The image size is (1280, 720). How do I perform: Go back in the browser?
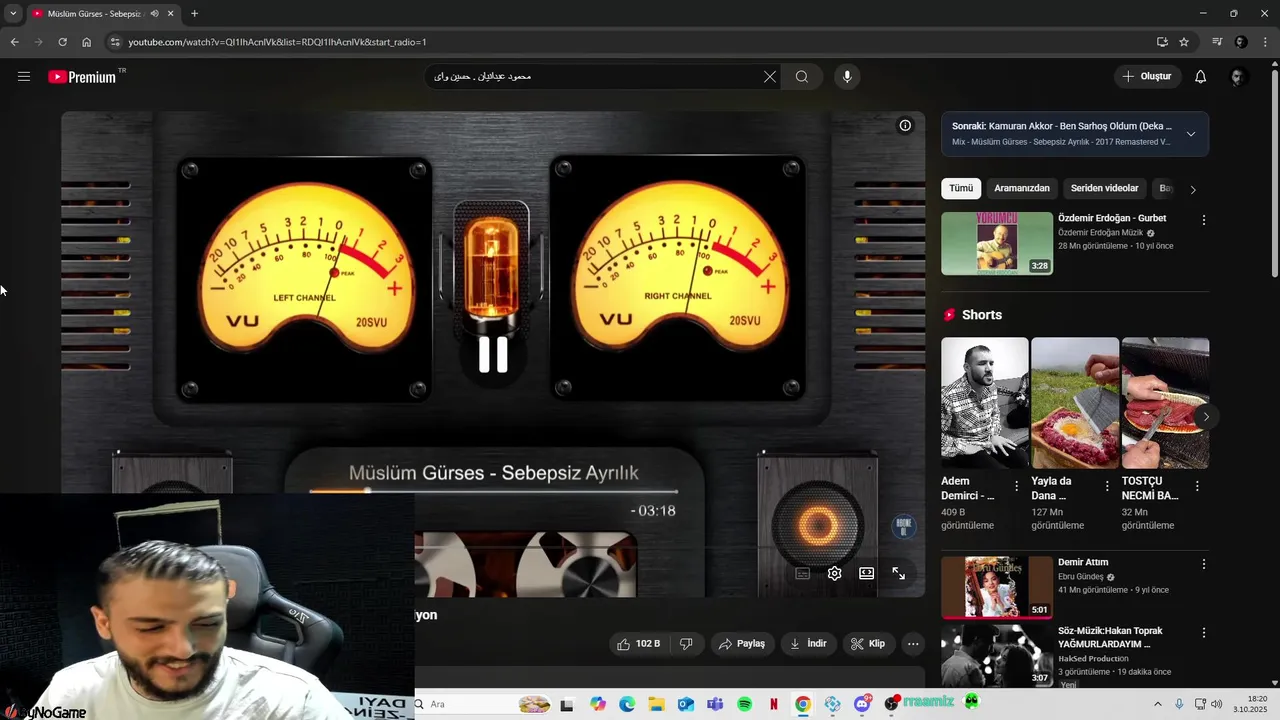[x=14, y=42]
